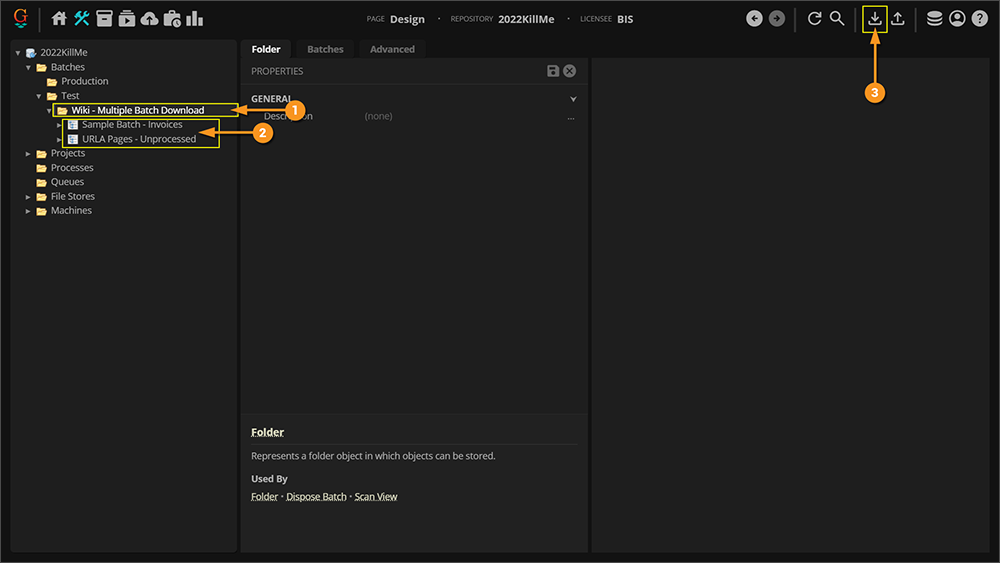Image resolution: width=1000 pixels, height=563 pixels.
Task: Click the Upload icon in the toolbar
Action: pos(898,18)
